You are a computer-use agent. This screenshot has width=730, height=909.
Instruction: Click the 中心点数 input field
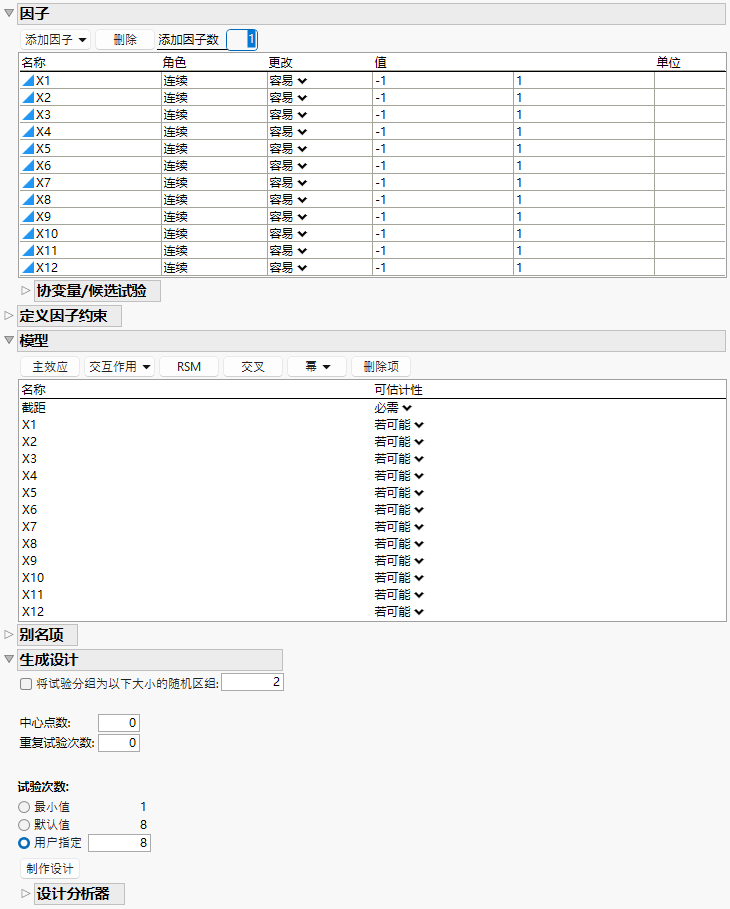pyautogui.click(x=119, y=723)
